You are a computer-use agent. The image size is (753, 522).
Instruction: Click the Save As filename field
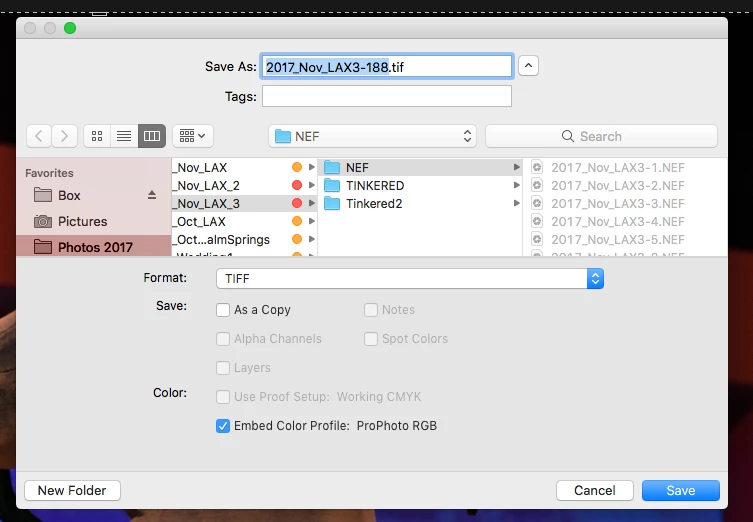[x=387, y=66]
